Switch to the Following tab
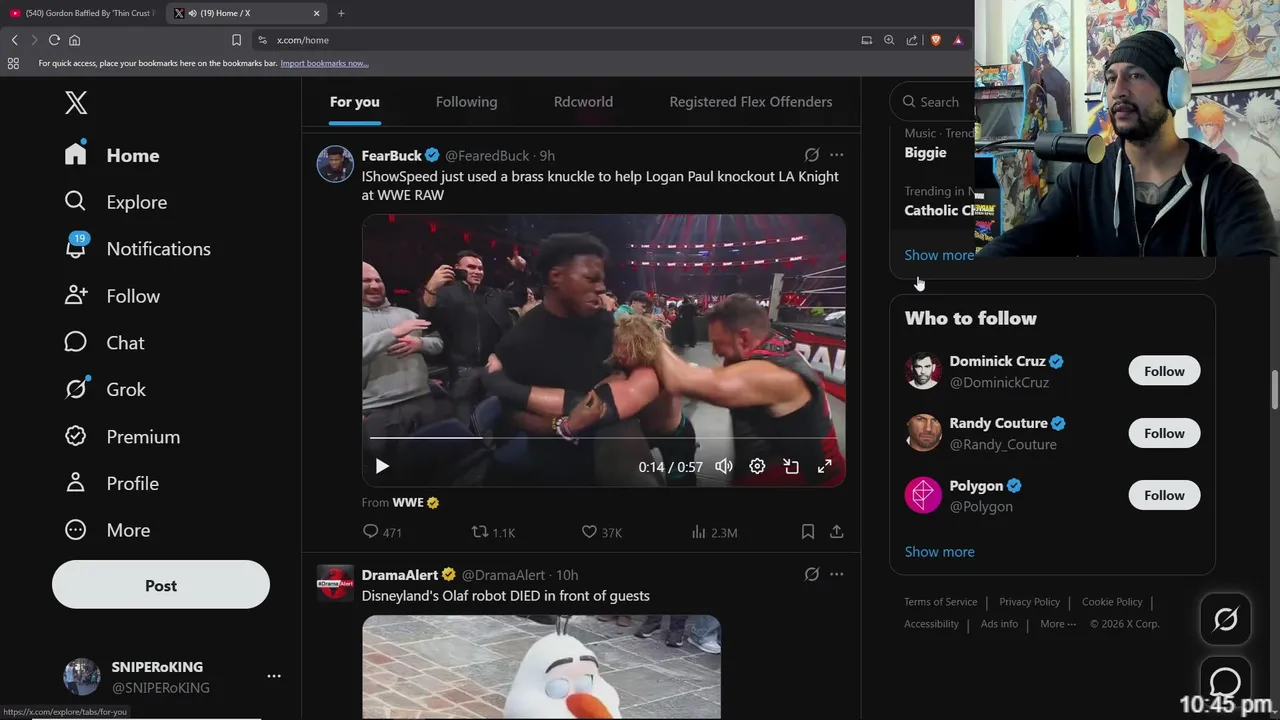 pyautogui.click(x=466, y=102)
